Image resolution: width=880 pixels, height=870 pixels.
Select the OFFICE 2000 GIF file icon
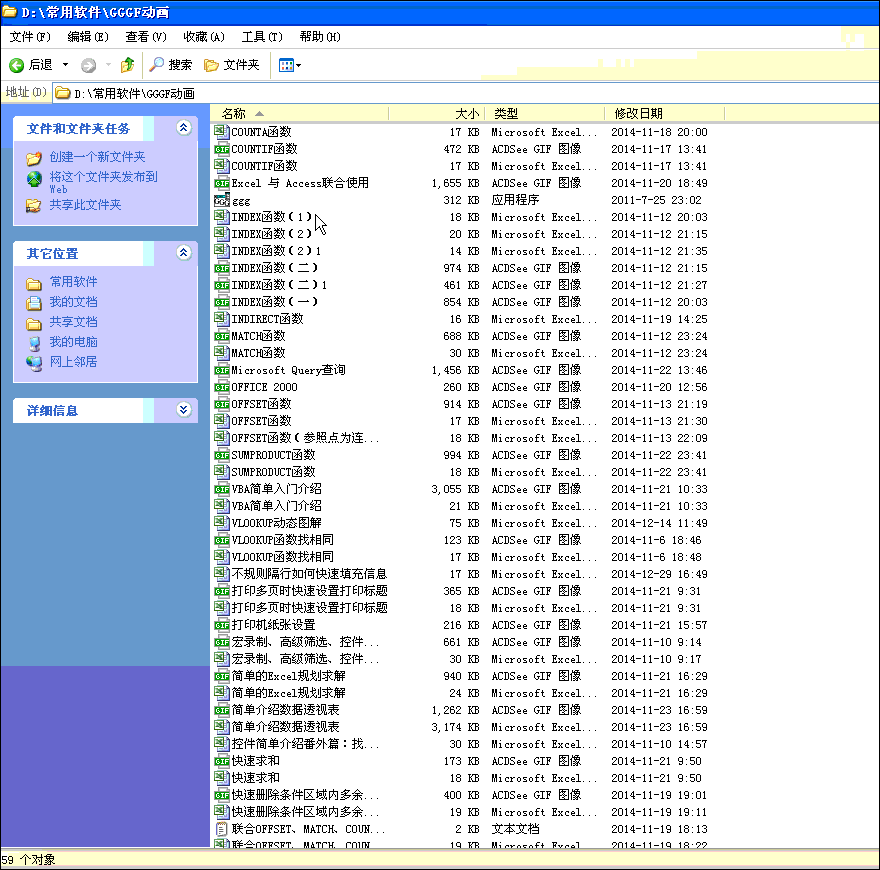pyautogui.click(x=221, y=387)
